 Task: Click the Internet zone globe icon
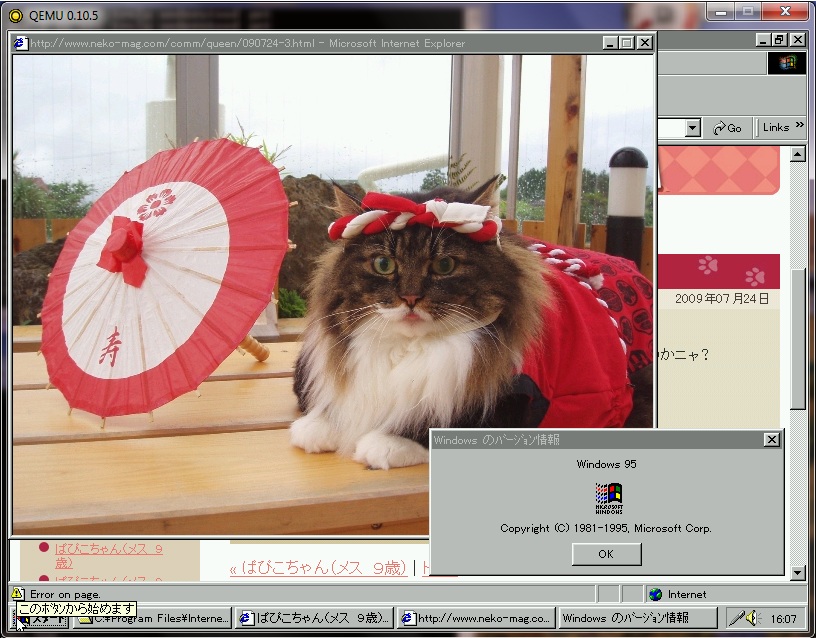[x=655, y=594]
